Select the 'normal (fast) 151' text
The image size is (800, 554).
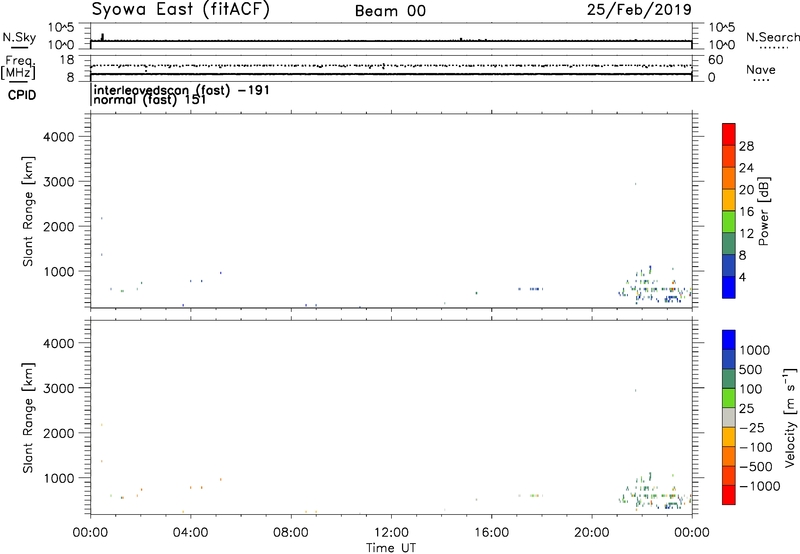point(150,99)
